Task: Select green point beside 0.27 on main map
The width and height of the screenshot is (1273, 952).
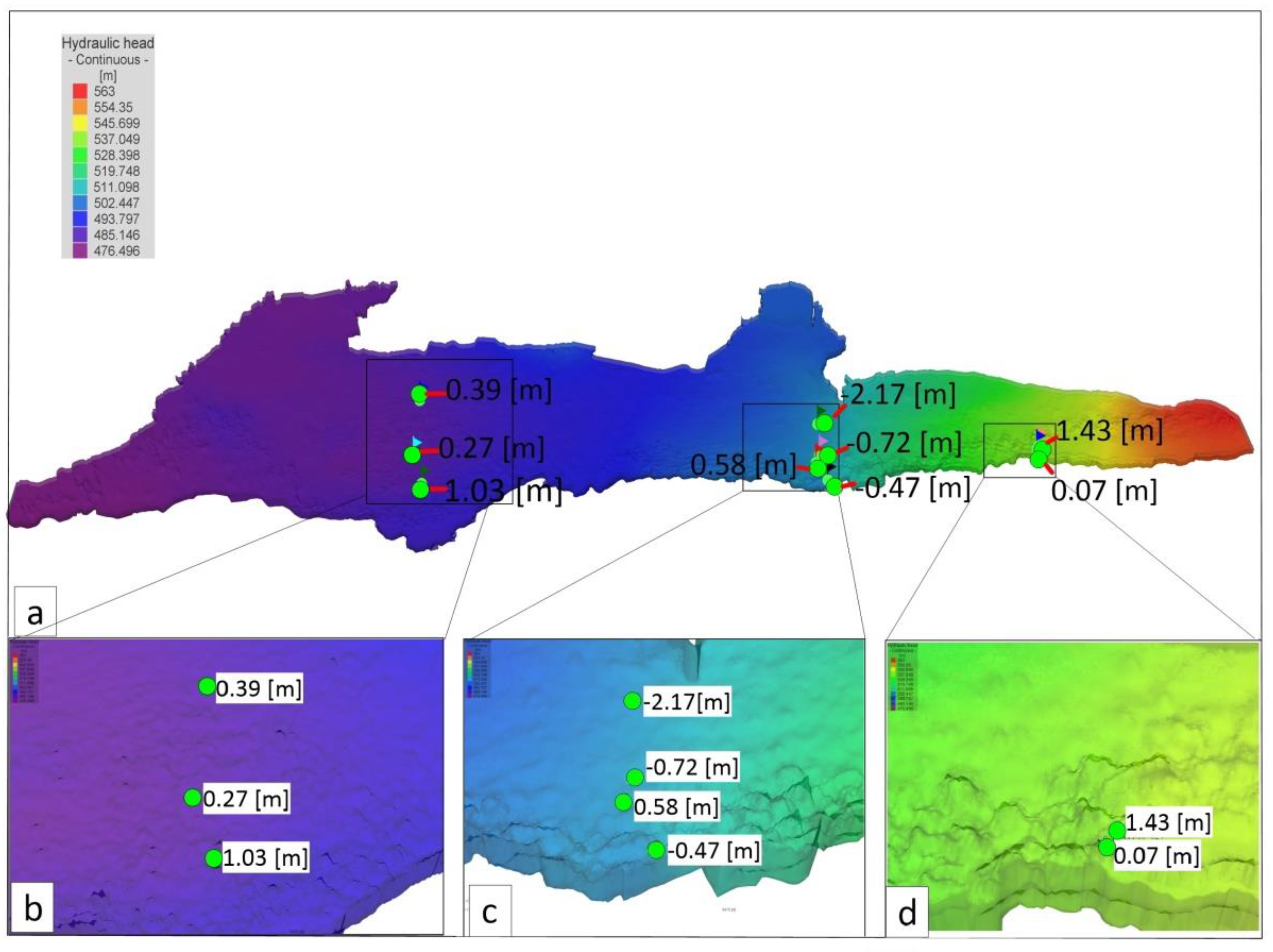Action: [412, 455]
